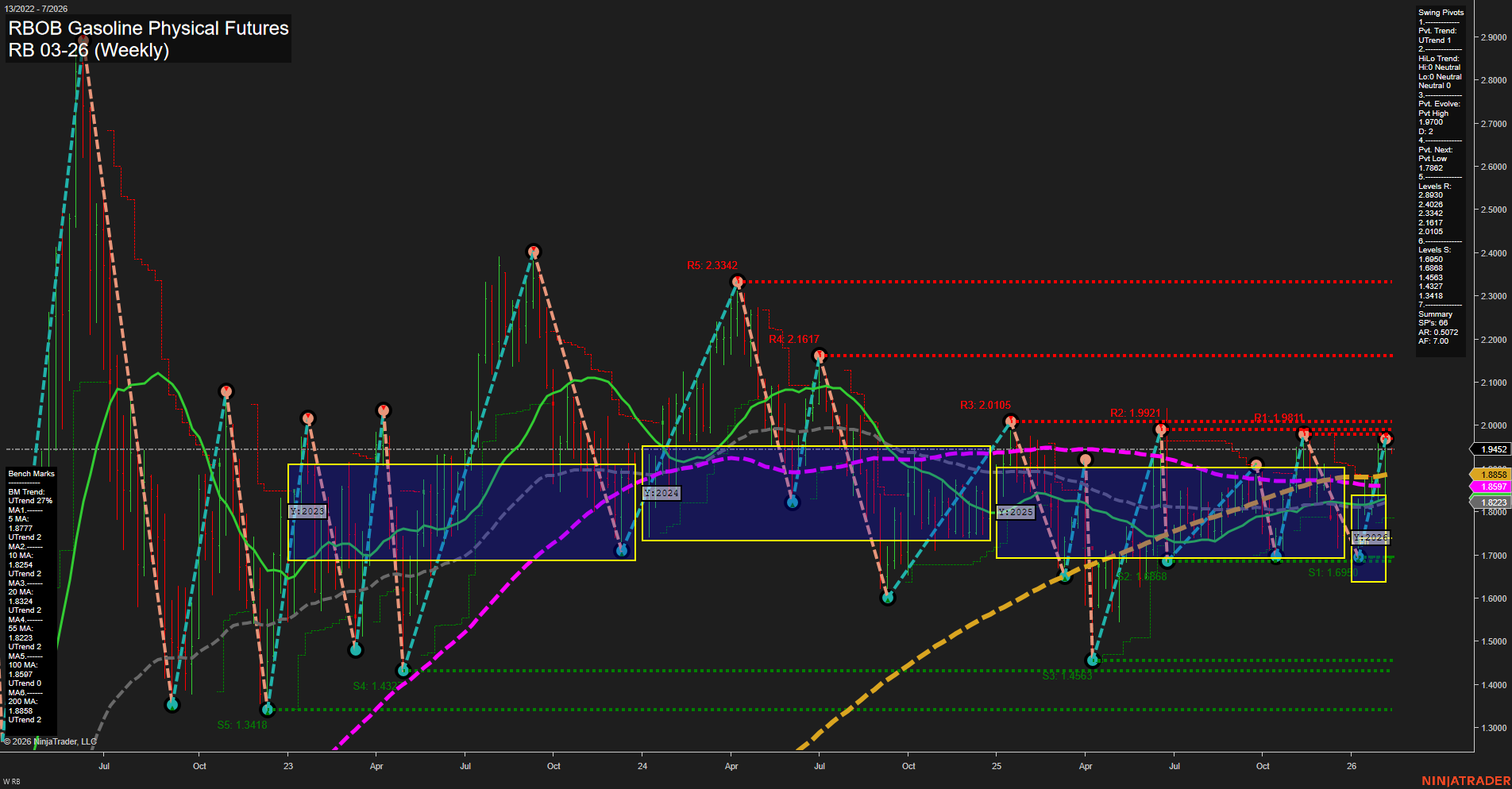Select the pivot high marker at R4: 2.1617
Image resolution: width=1512 pixels, height=789 pixels.
(x=820, y=355)
